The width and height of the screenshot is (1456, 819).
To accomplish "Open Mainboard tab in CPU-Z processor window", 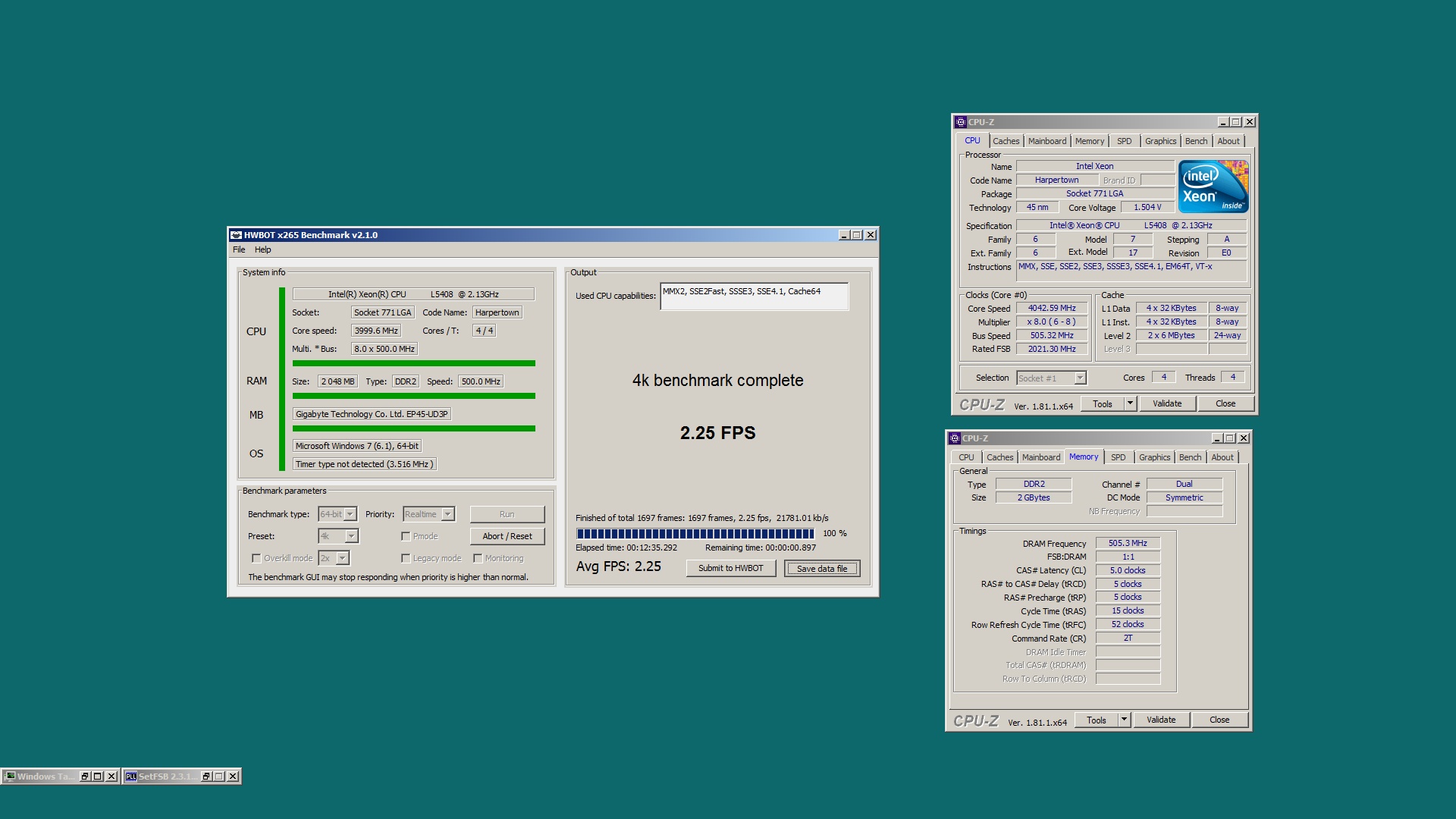I will 1046,141.
